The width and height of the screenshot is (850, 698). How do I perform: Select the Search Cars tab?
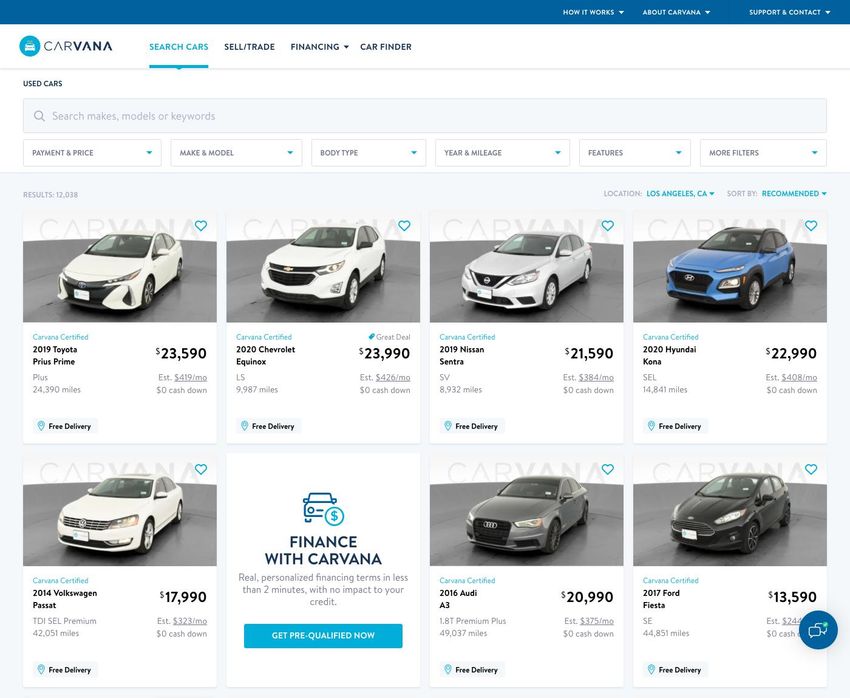pyautogui.click(x=179, y=47)
